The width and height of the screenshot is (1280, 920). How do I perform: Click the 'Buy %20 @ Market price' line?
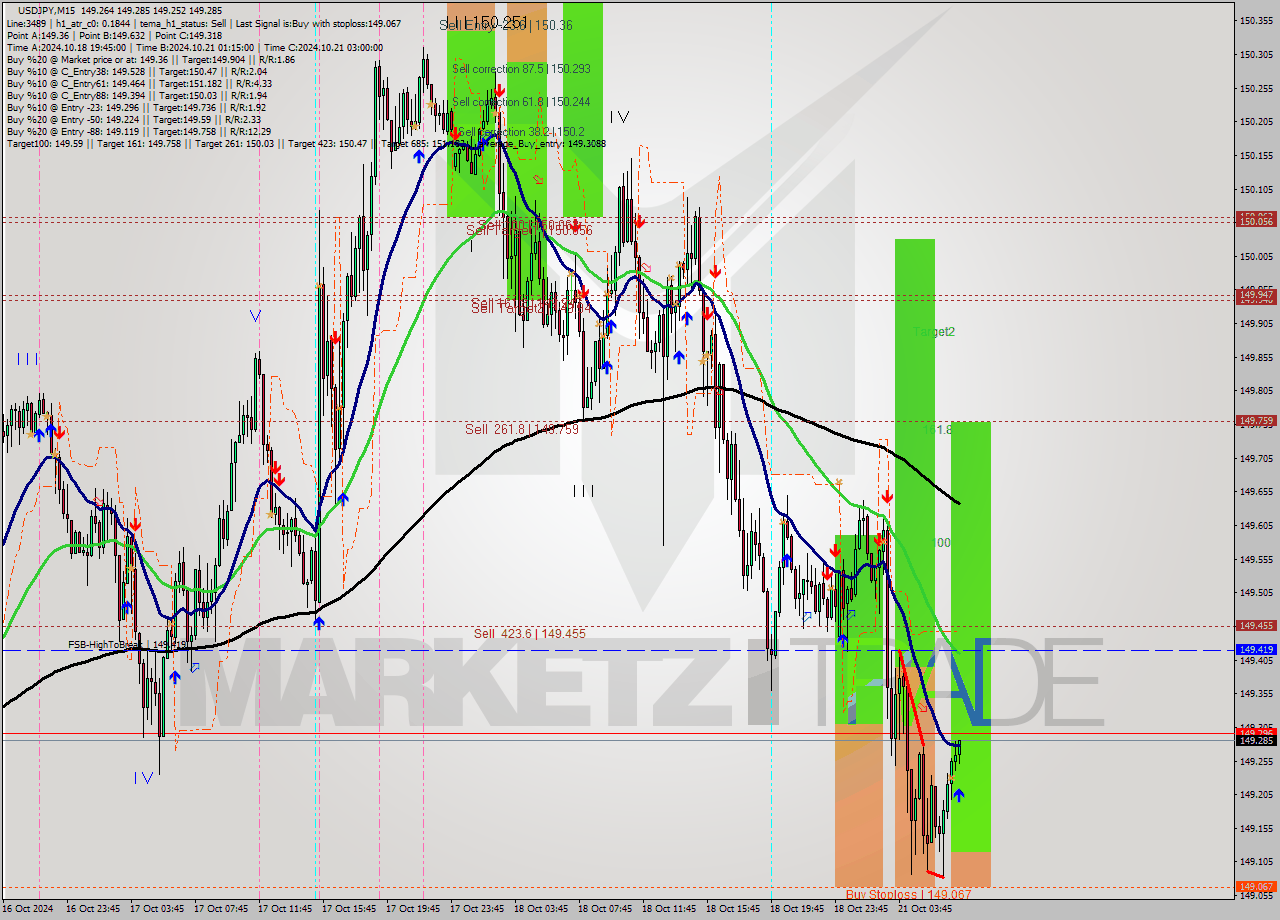tap(150, 59)
